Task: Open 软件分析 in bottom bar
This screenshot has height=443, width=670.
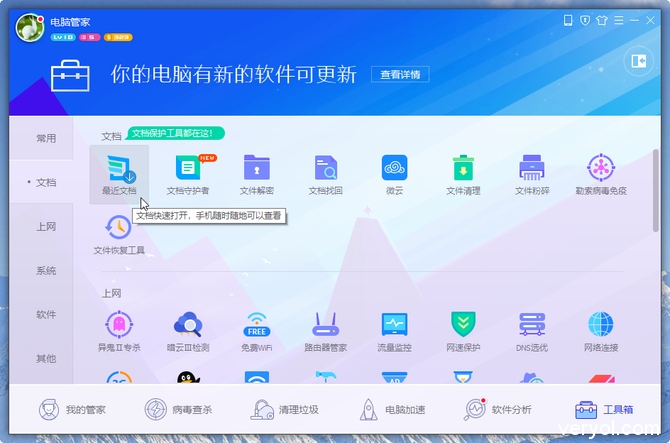Action: click(x=498, y=410)
